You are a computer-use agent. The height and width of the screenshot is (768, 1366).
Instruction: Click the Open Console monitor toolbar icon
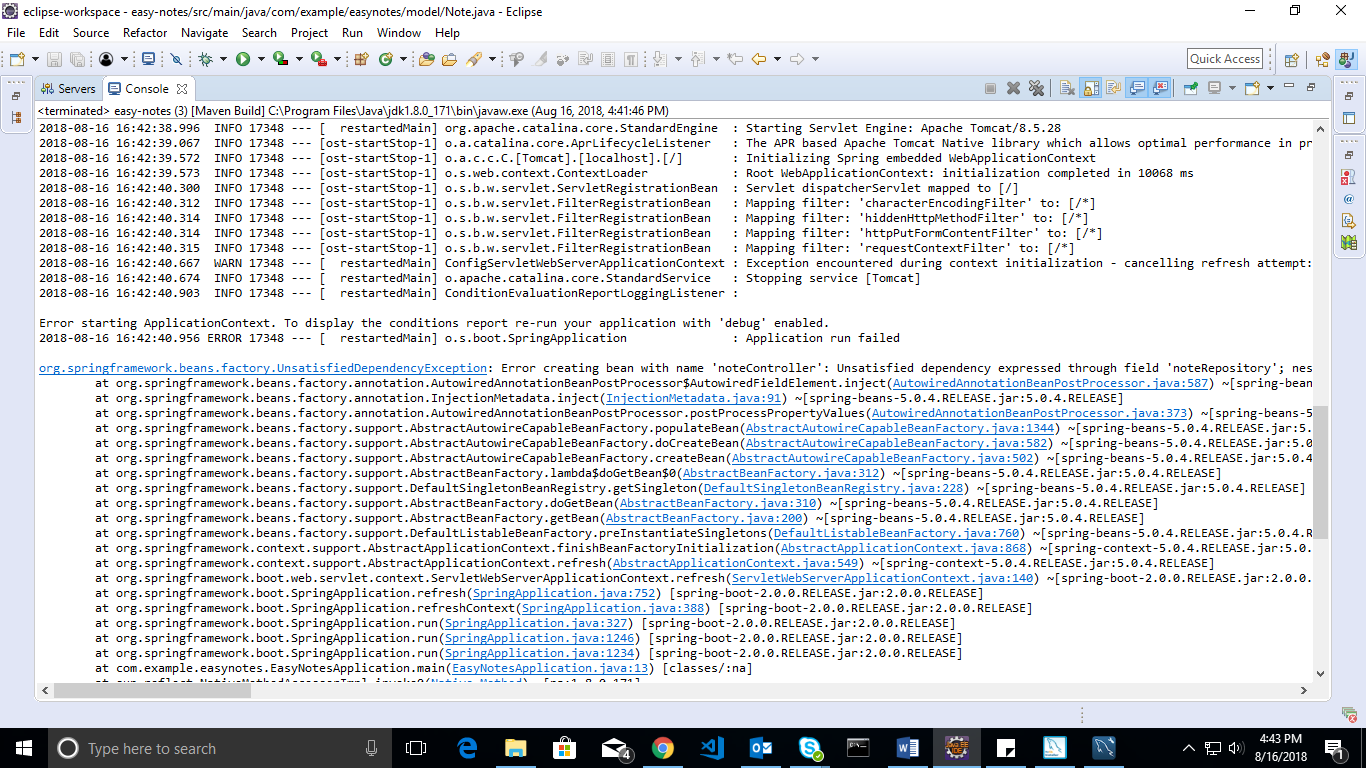pyautogui.click(x=148, y=59)
